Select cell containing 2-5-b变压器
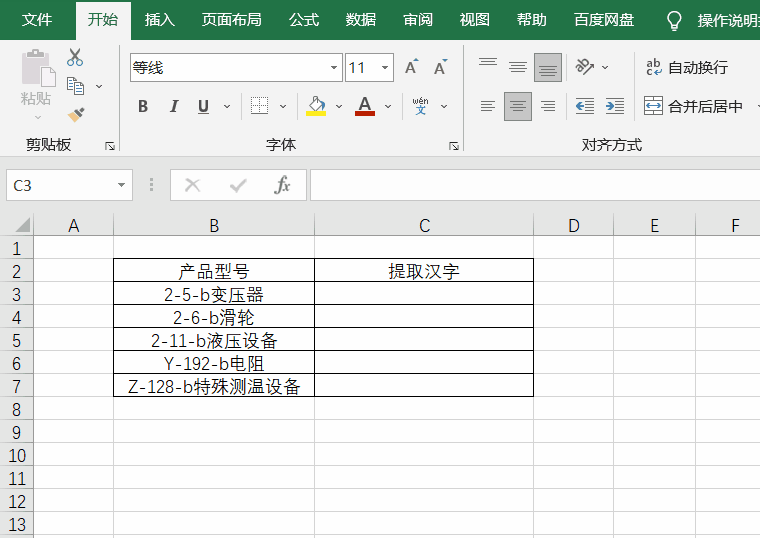760x538 pixels. (x=214, y=294)
